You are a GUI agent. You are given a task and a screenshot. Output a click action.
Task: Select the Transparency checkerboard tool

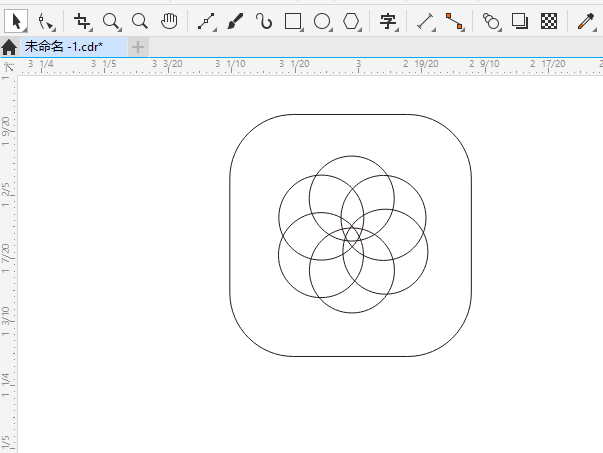click(549, 21)
